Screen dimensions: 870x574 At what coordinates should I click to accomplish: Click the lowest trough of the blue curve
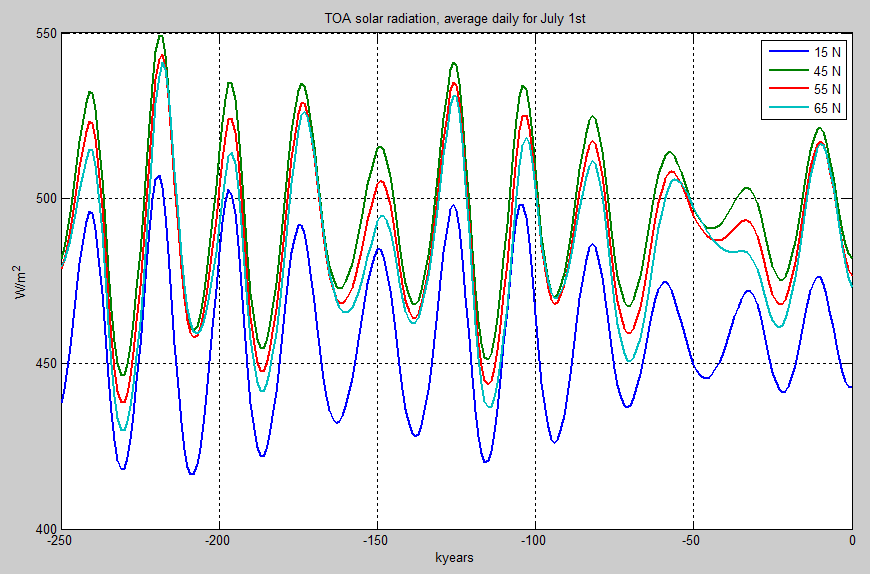191,474
